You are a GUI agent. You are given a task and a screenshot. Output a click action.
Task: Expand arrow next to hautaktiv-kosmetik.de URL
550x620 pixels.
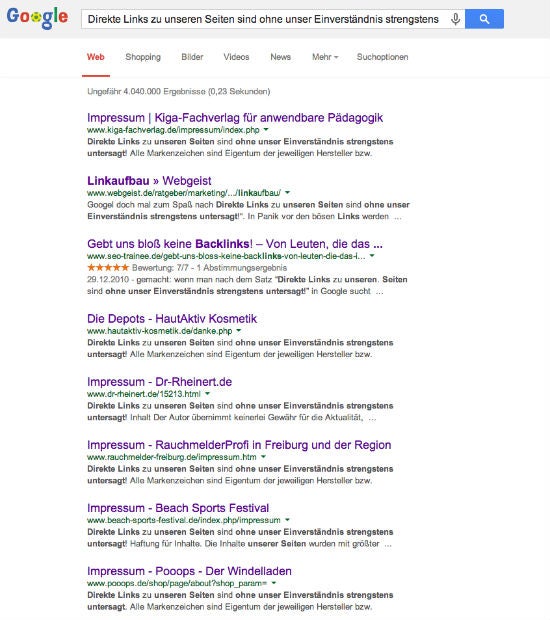point(239,330)
